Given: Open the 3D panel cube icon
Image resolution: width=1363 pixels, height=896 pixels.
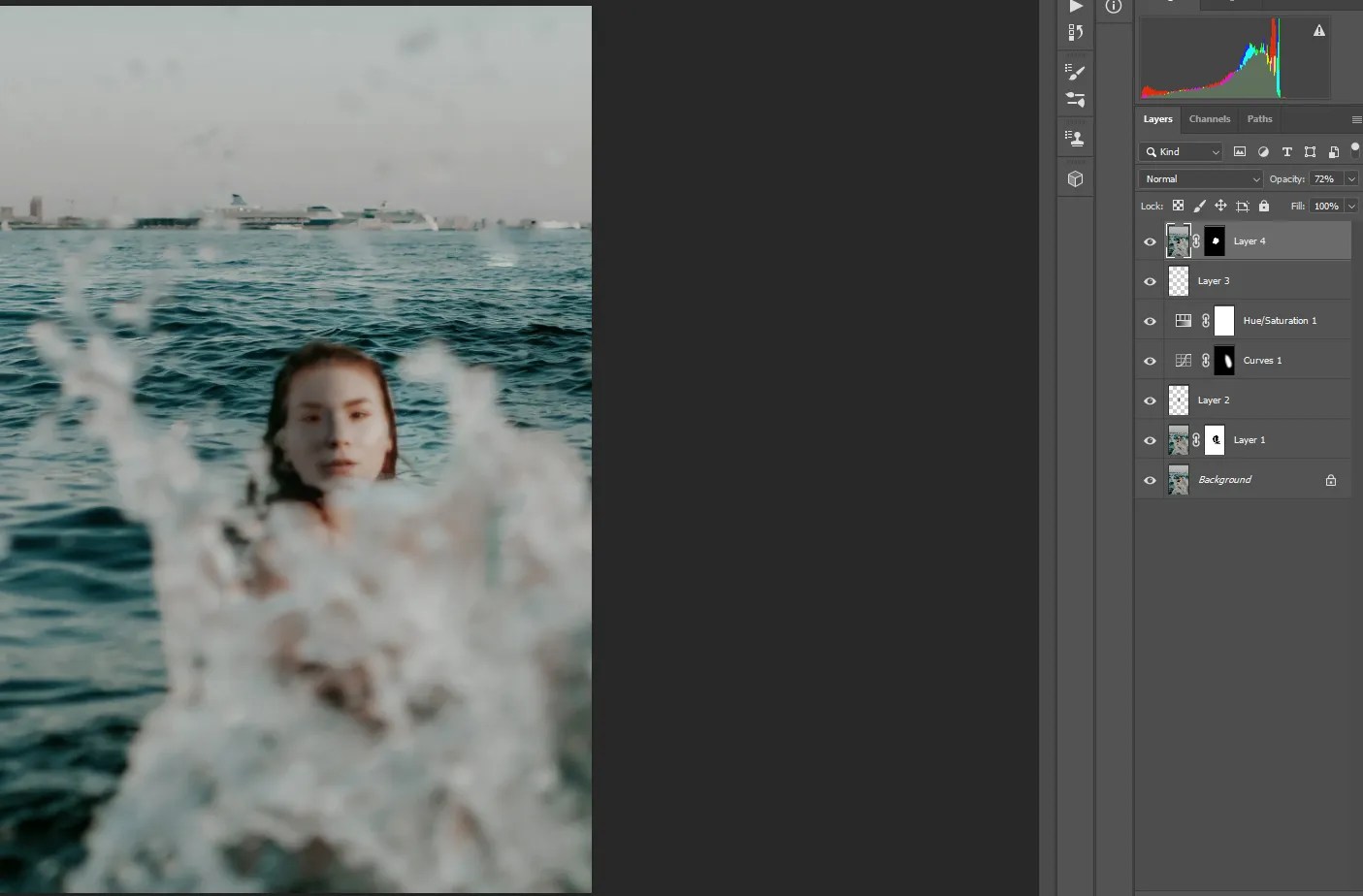Looking at the screenshot, I should tap(1075, 178).
